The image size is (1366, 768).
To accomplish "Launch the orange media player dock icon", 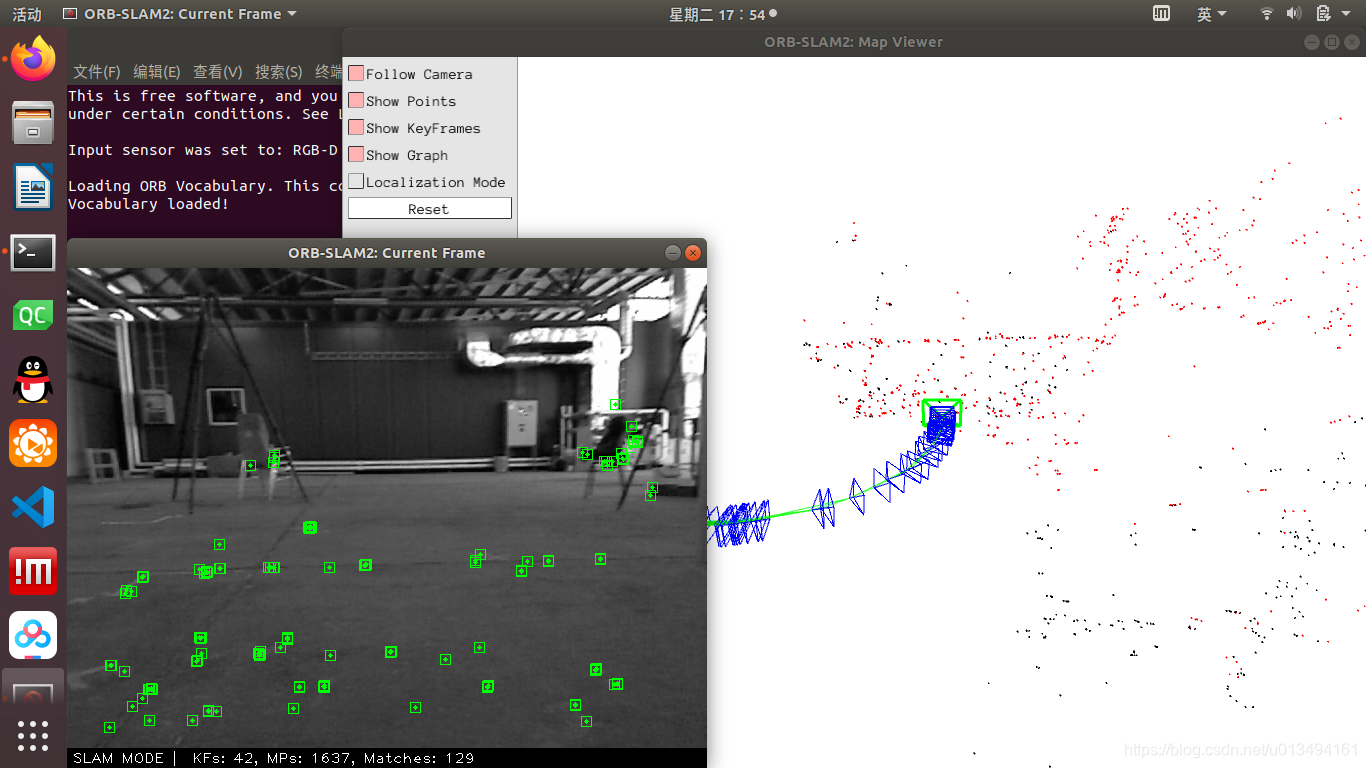I will click(33, 443).
